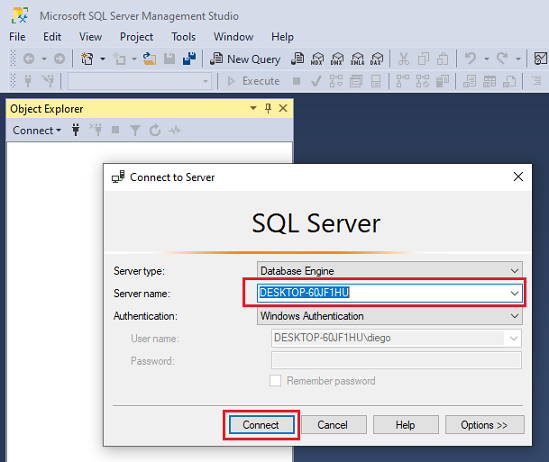
Task: Open the Redo history dropdown arrow
Action: (518, 59)
